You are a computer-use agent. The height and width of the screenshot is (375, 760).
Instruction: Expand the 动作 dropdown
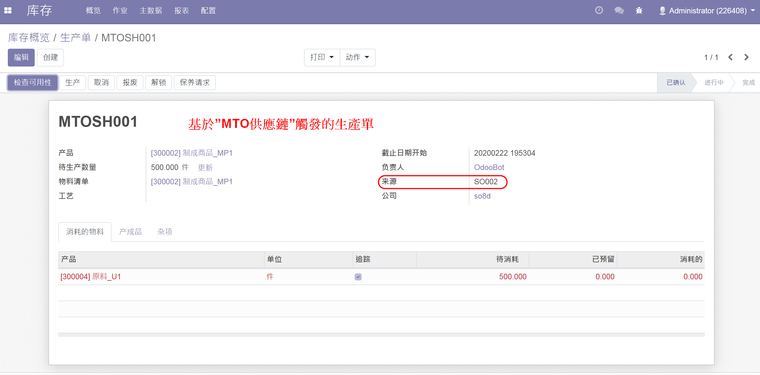[358, 57]
